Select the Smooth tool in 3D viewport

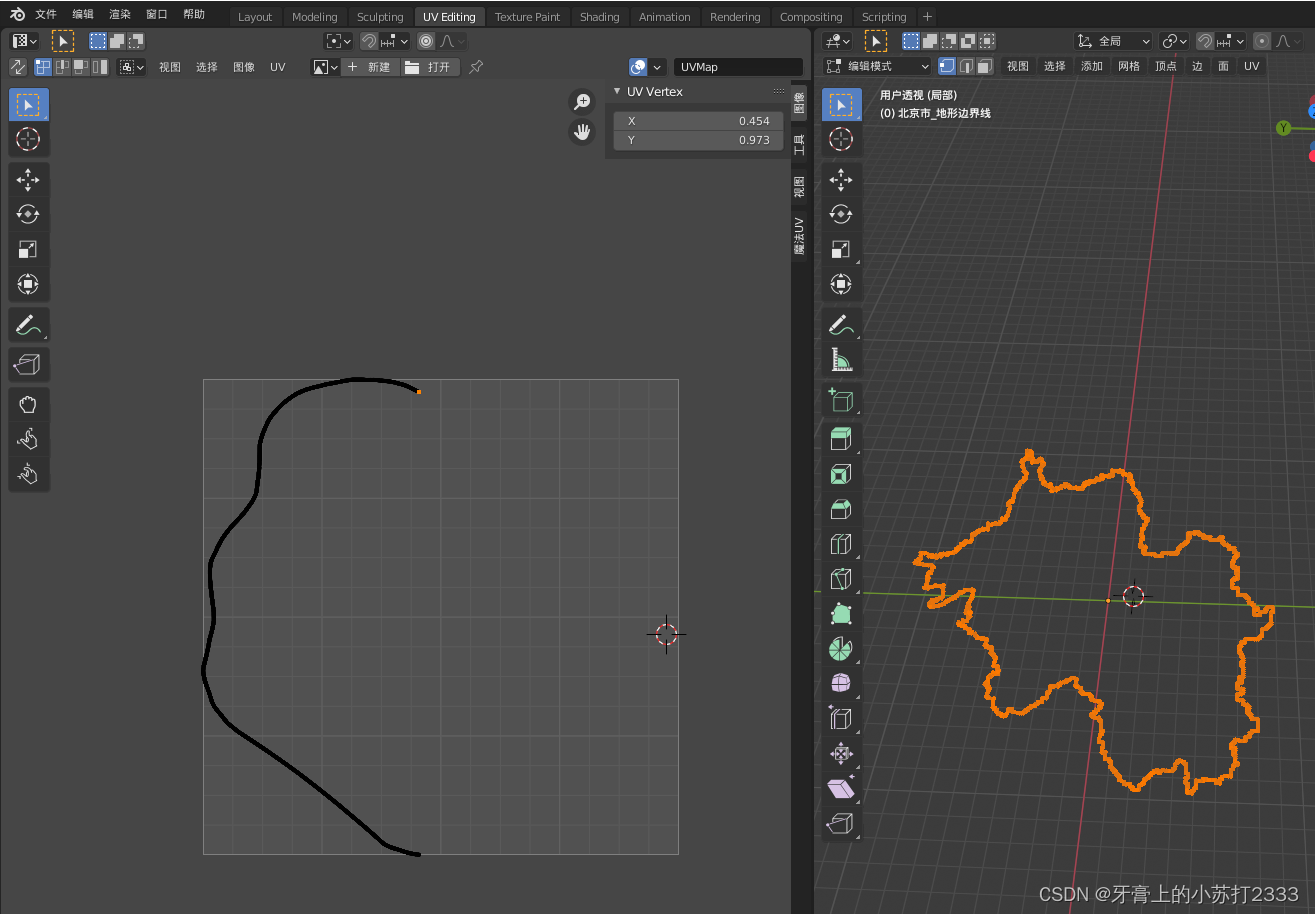841,684
